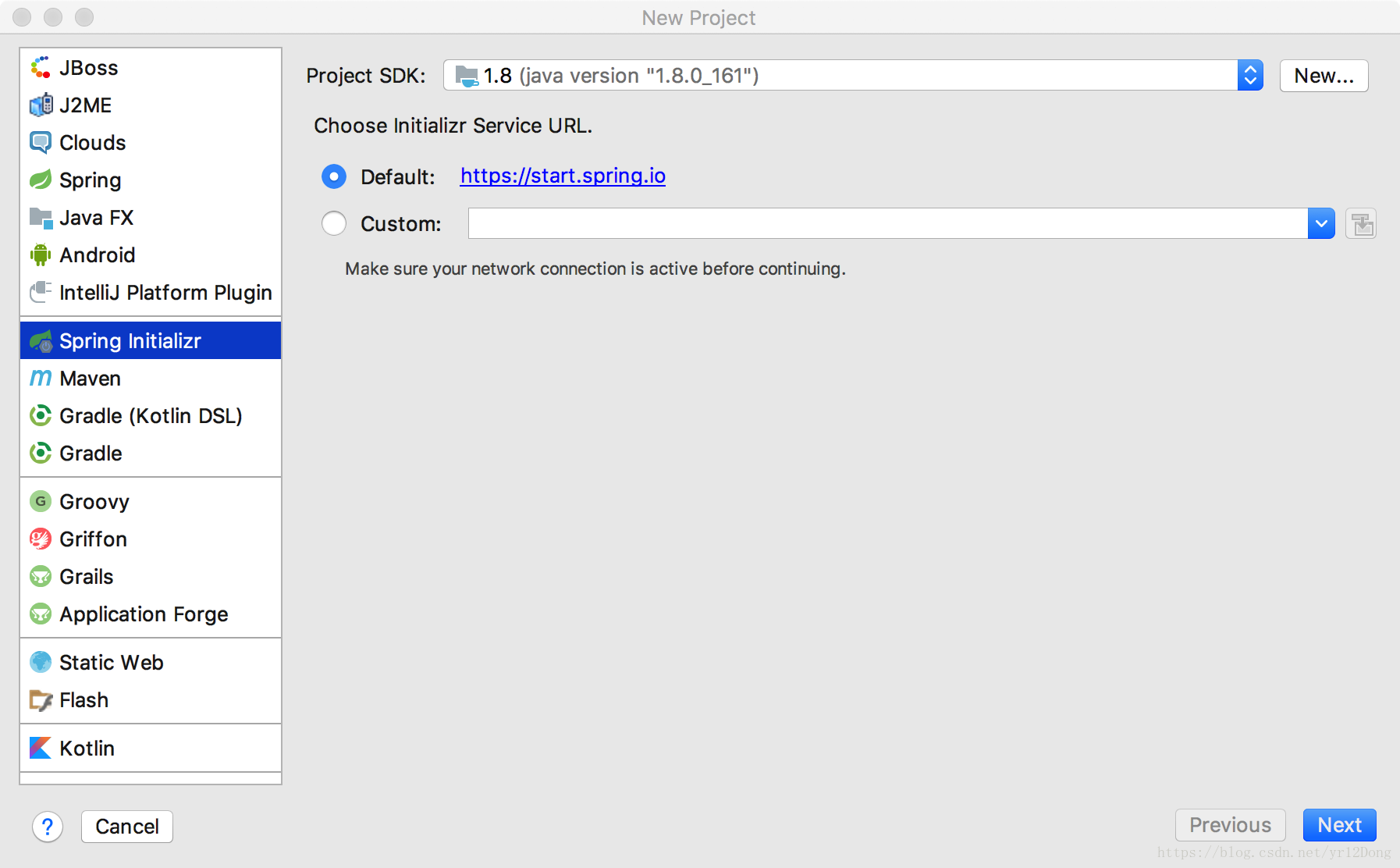Click the Maven m icon
Viewport: 1400px width, 868px height.
pyautogui.click(x=41, y=379)
